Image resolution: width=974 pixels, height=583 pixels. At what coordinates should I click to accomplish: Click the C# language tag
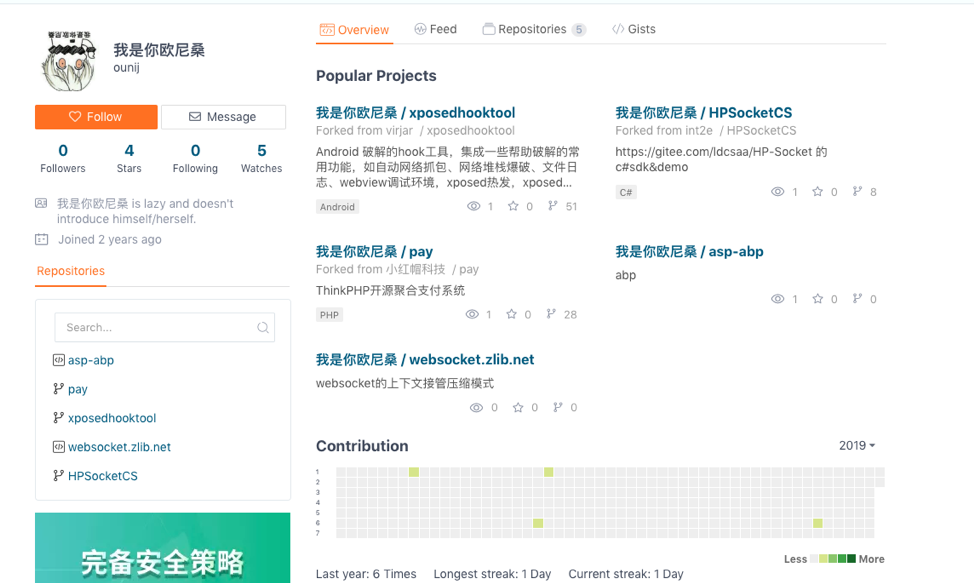pos(626,192)
